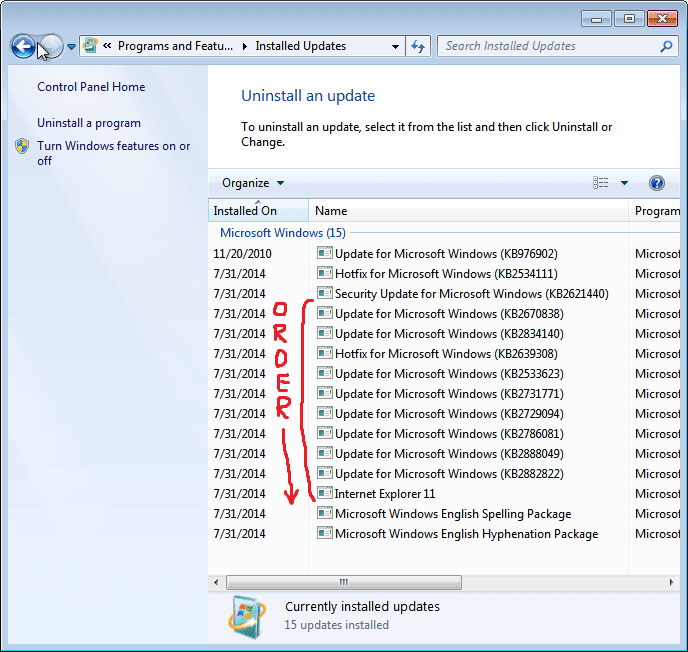Click the scroll right arrow
The width and height of the screenshot is (688, 652).
point(671,582)
